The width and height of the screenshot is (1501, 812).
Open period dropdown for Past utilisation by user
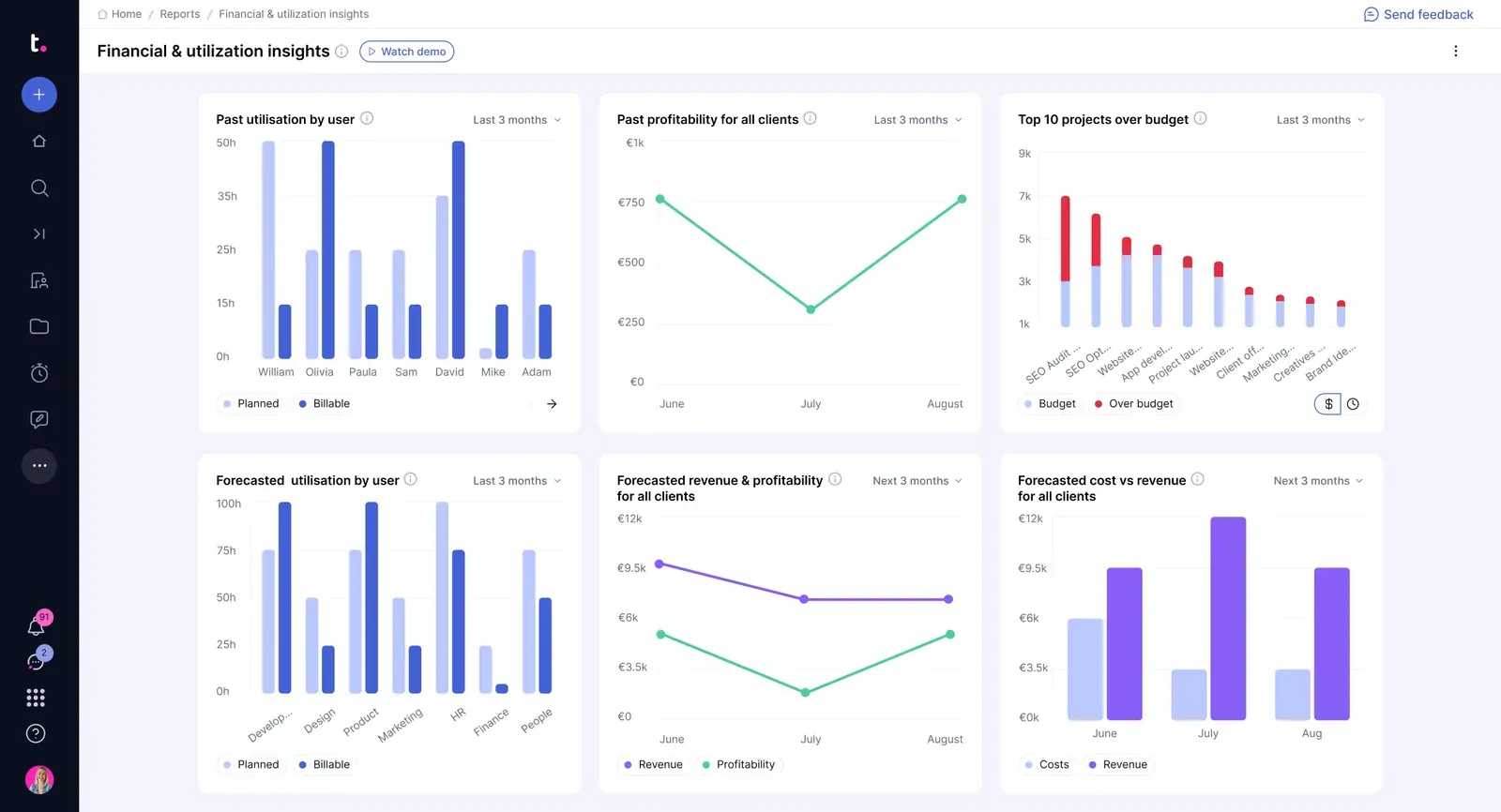point(517,120)
